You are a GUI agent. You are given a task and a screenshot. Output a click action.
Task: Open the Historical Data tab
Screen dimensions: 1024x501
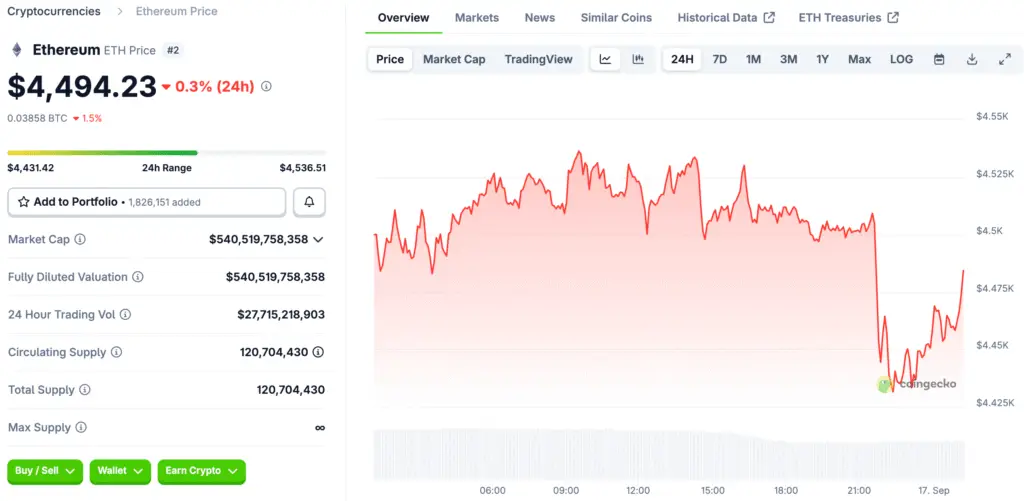point(726,18)
